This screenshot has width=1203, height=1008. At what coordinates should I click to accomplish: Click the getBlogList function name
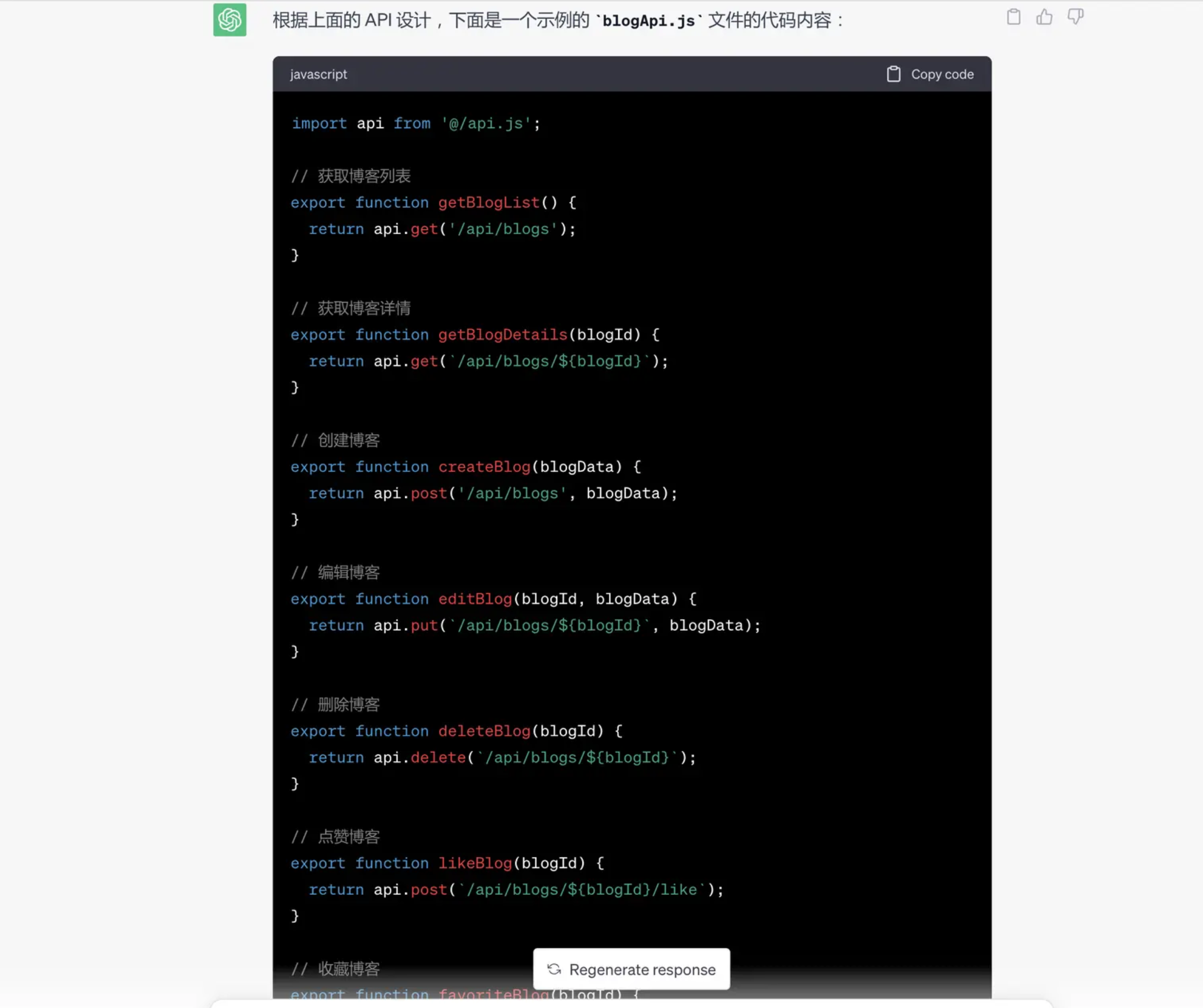coord(489,203)
